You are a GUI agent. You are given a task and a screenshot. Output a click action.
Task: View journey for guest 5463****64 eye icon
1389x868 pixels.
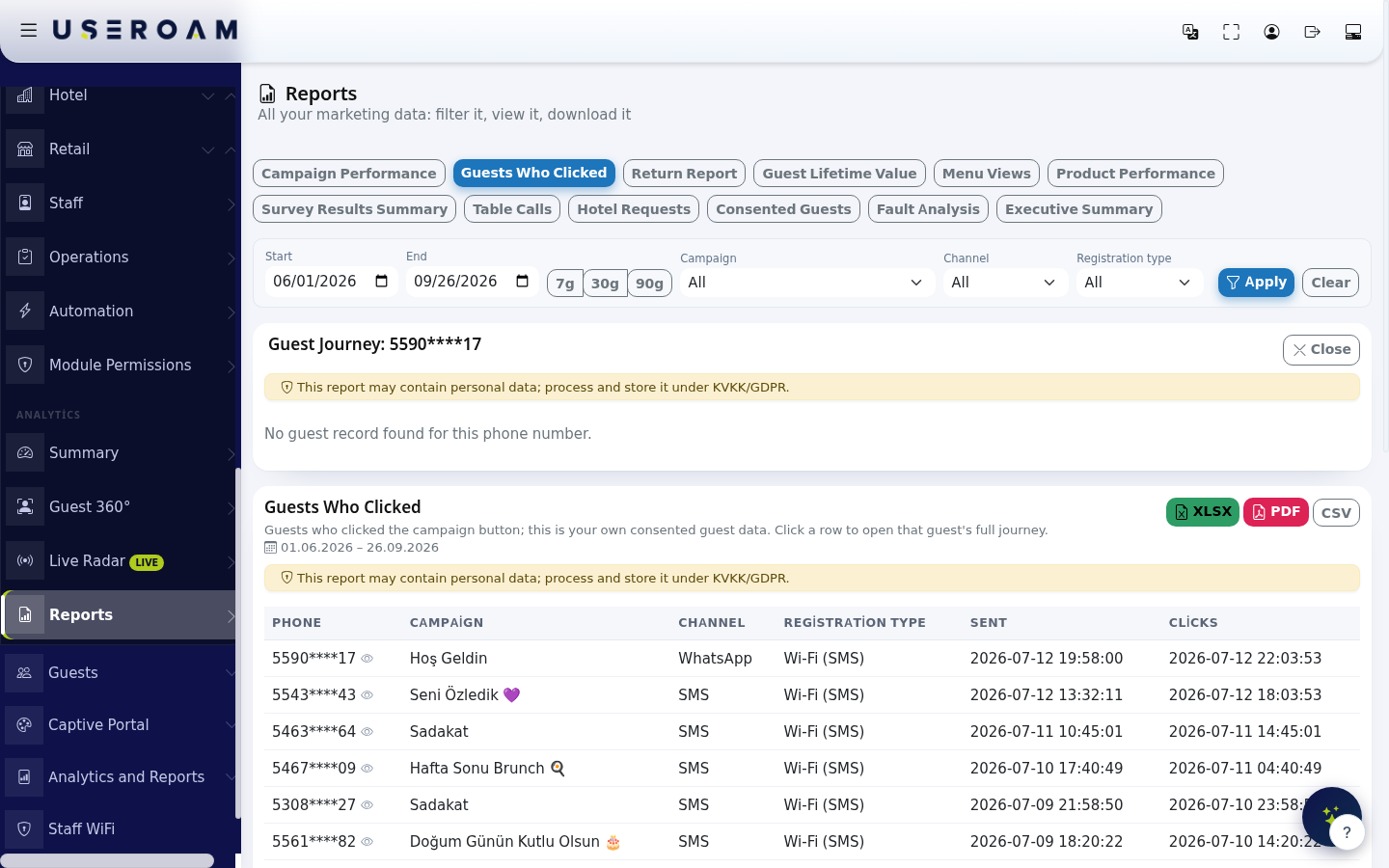pos(367,732)
